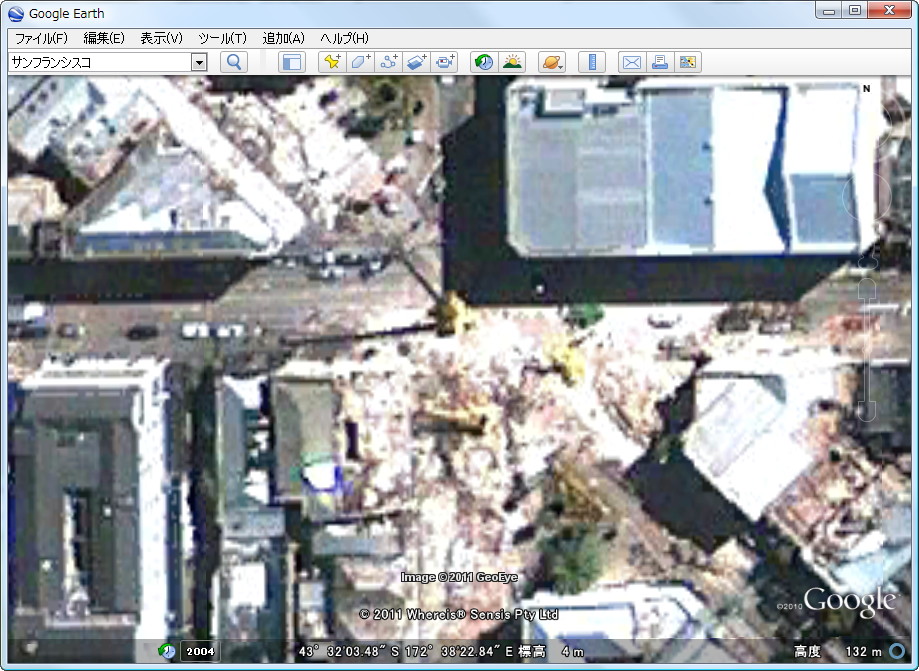Image resolution: width=919 pixels, height=671 pixels.
Task: Click the Google Earth title bar icon
Action: coord(16,13)
